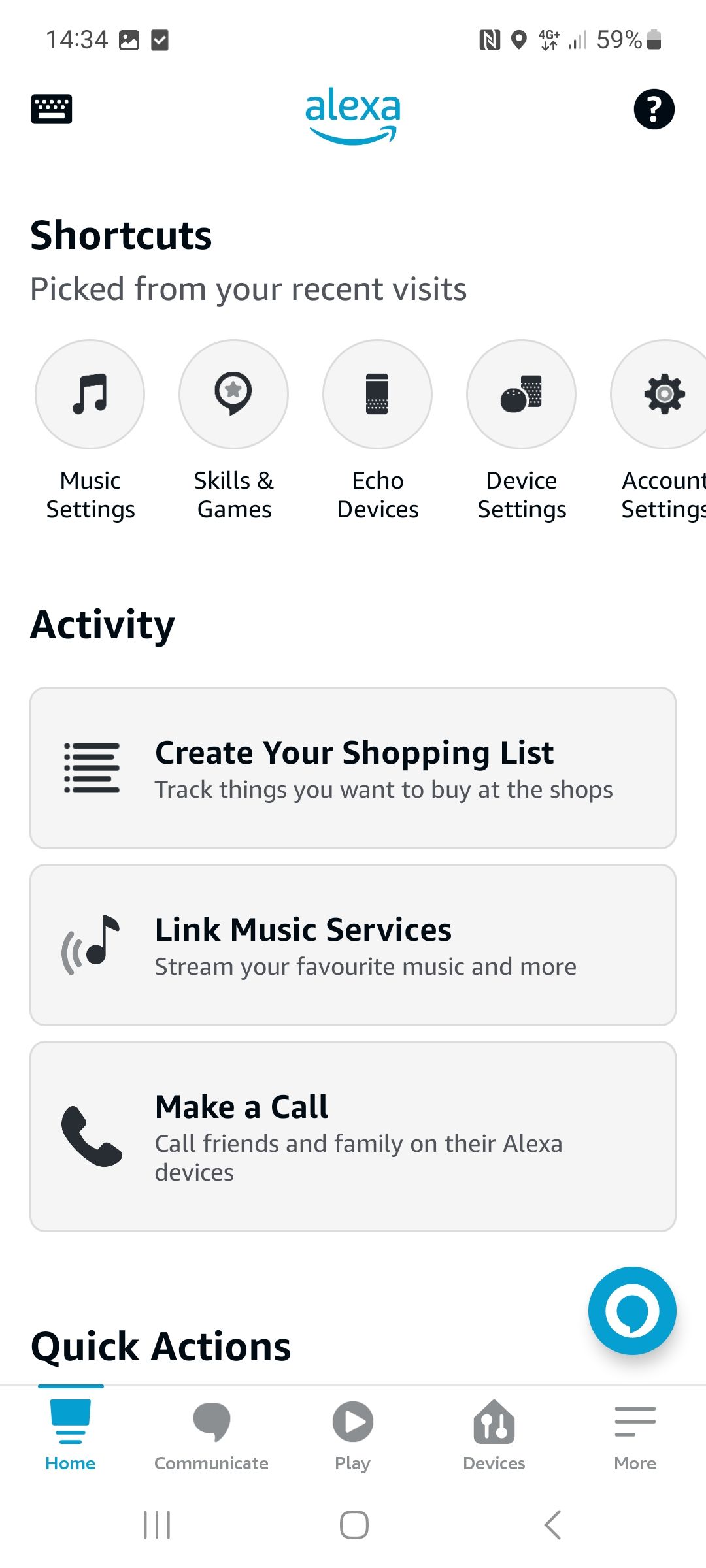Open Device Settings shortcut
This screenshot has width=706, height=1568.
[521, 395]
